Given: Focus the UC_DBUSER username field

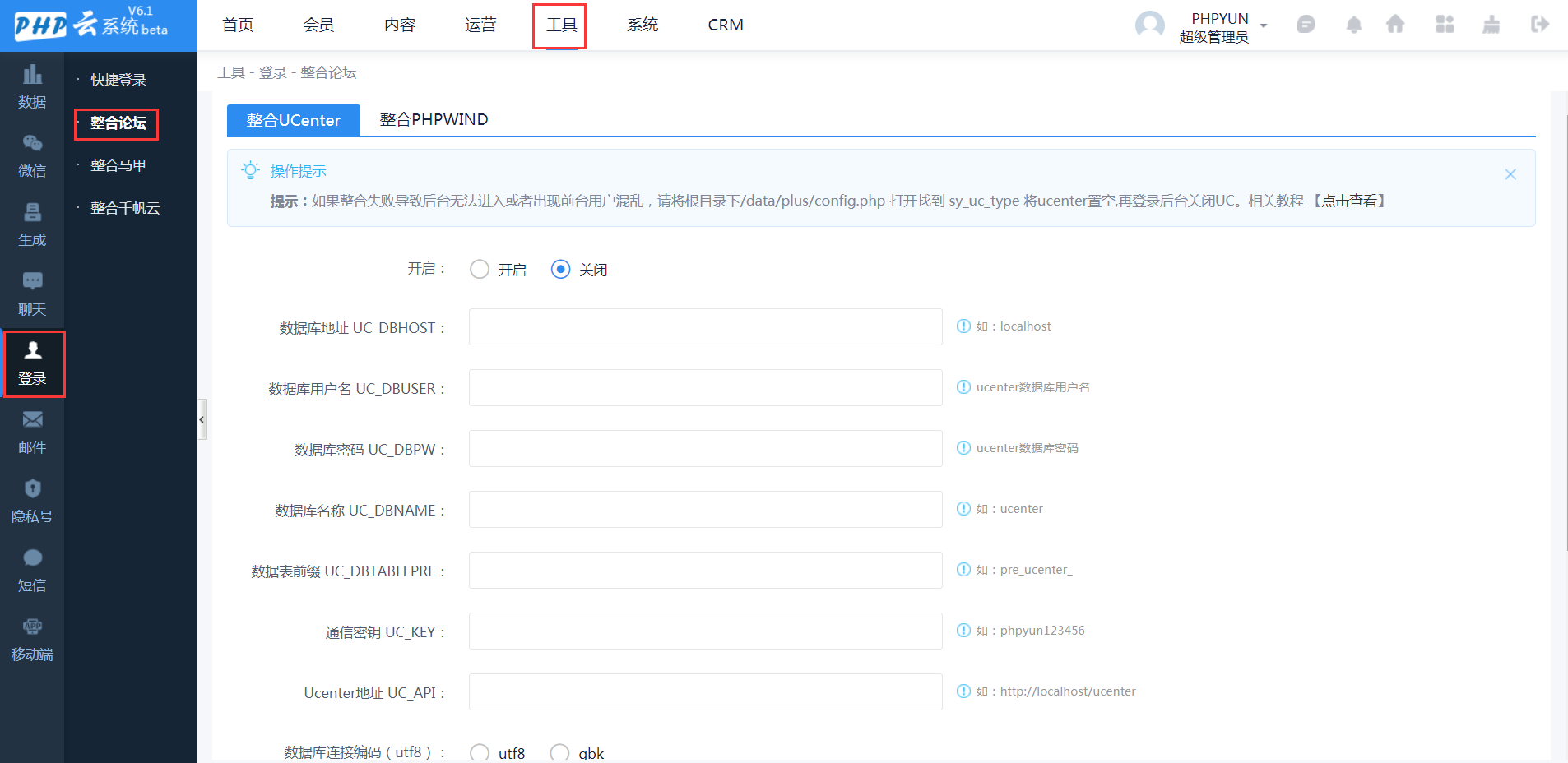Looking at the screenshot, I should [x=706, y=388].
